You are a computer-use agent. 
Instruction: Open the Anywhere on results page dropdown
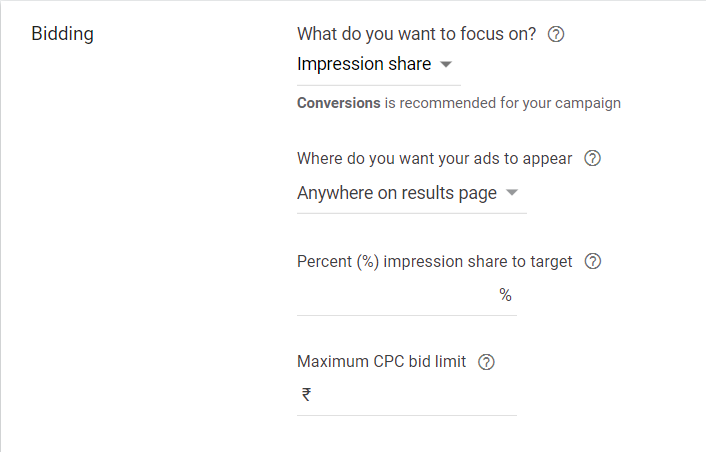(410, 193)
